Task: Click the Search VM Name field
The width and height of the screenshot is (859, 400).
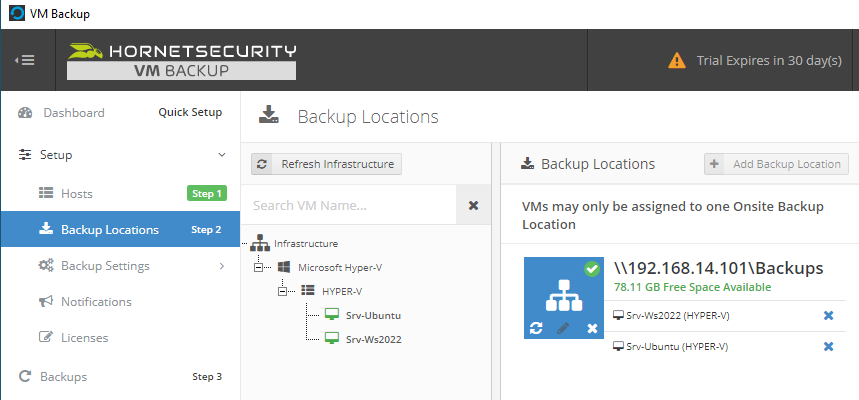Action: [x=355, y=205]
